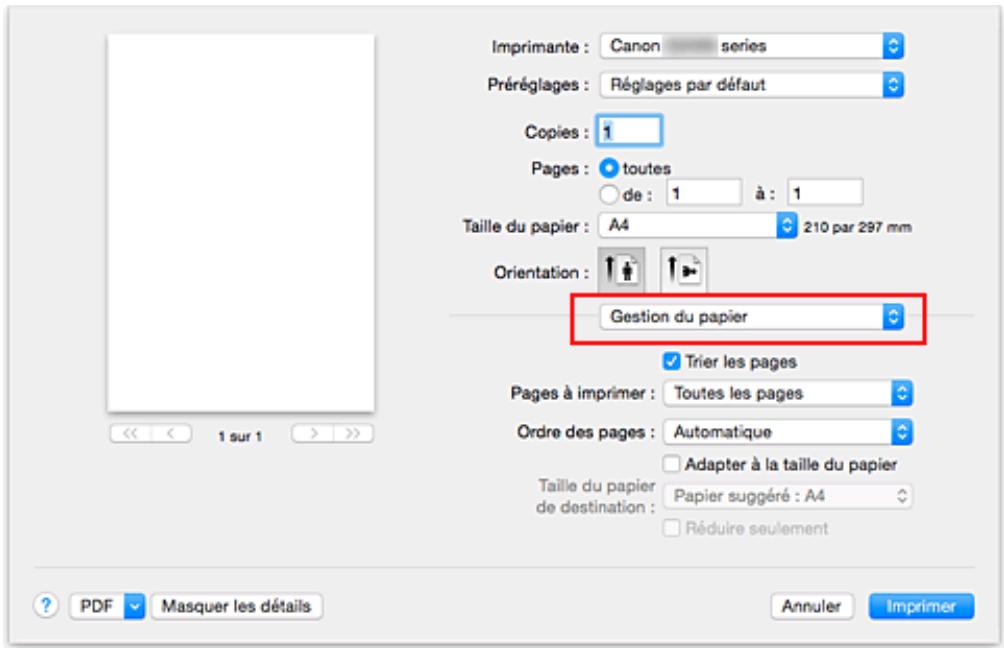Click the Imprimer button
The width and height of the screenshot is (1004, 648).
point(921,606)
